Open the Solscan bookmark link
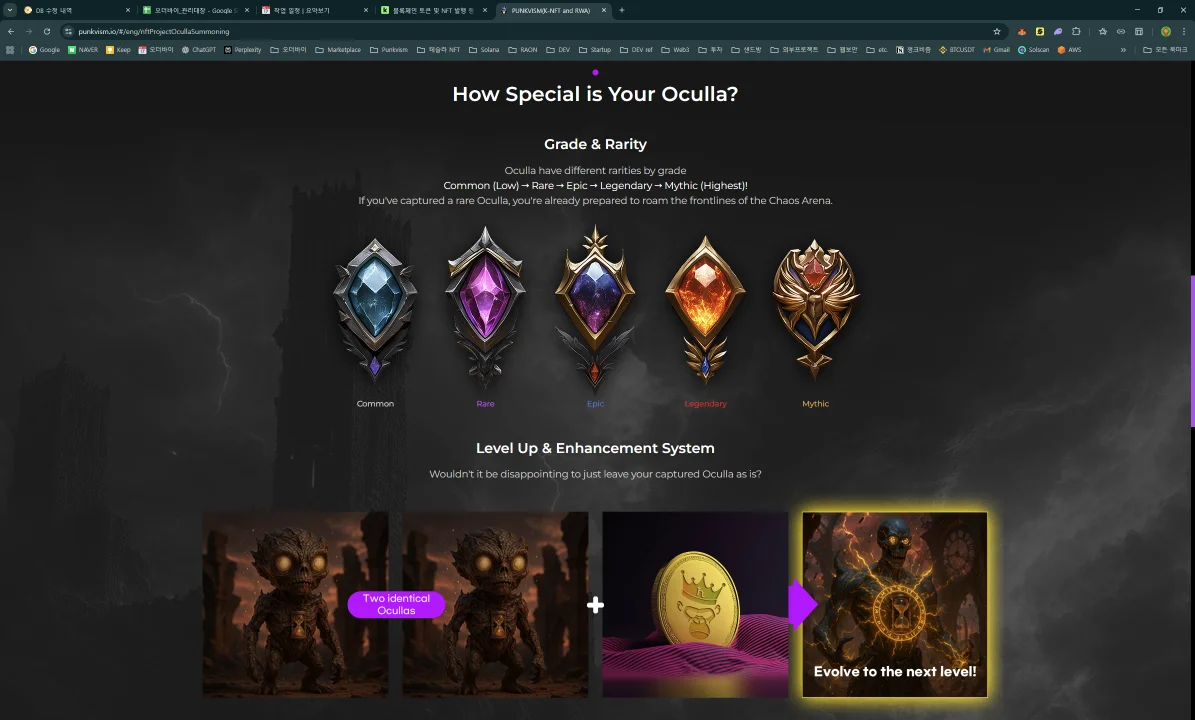 [1033, 50]
